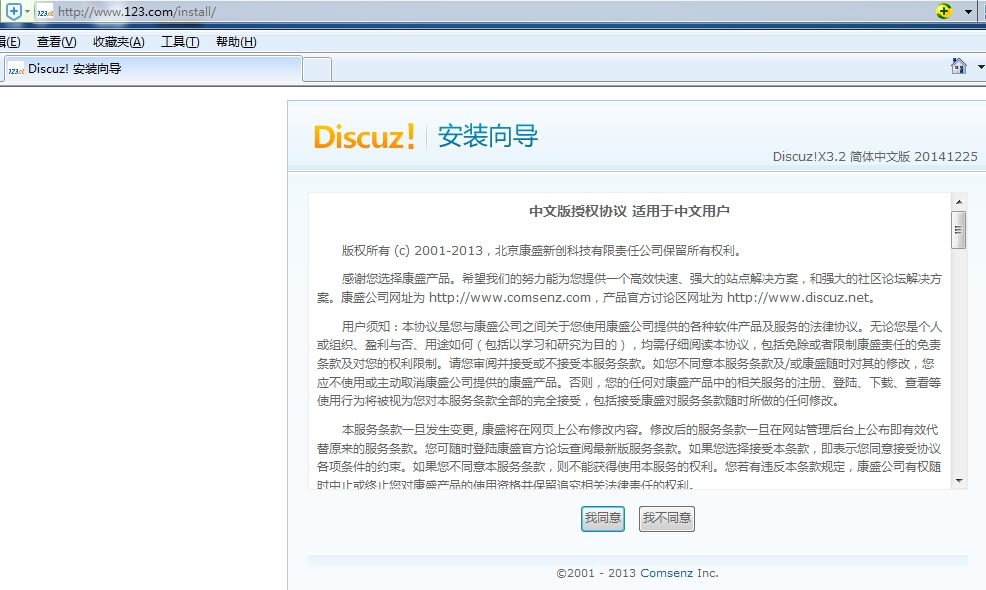Click the 我同意 button
Viewport: 986px width, 590px height.
(602, 518)
